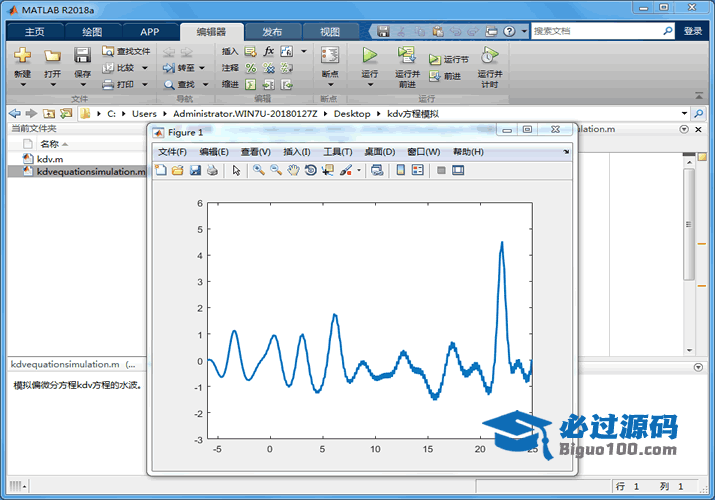Click the green Run (运行) button
This screenshot has width=715, height=500.
tap(370, 60)
